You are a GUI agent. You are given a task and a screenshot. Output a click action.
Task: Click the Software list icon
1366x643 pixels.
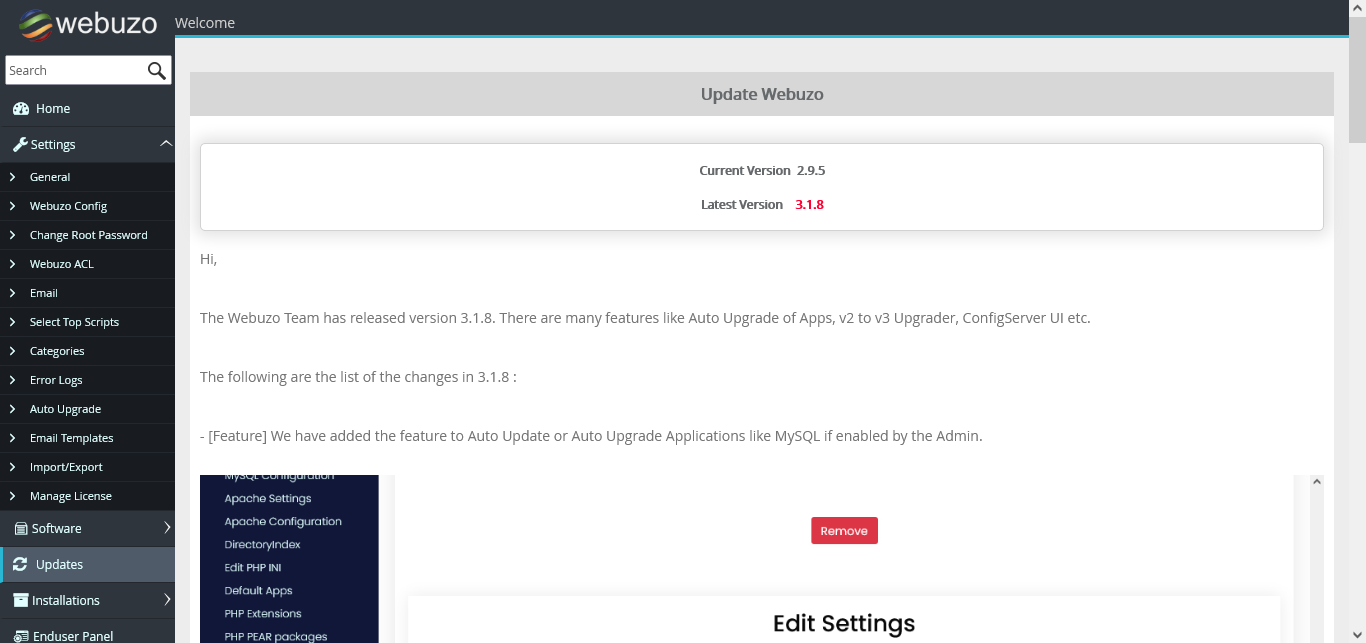tap(20, 529)
